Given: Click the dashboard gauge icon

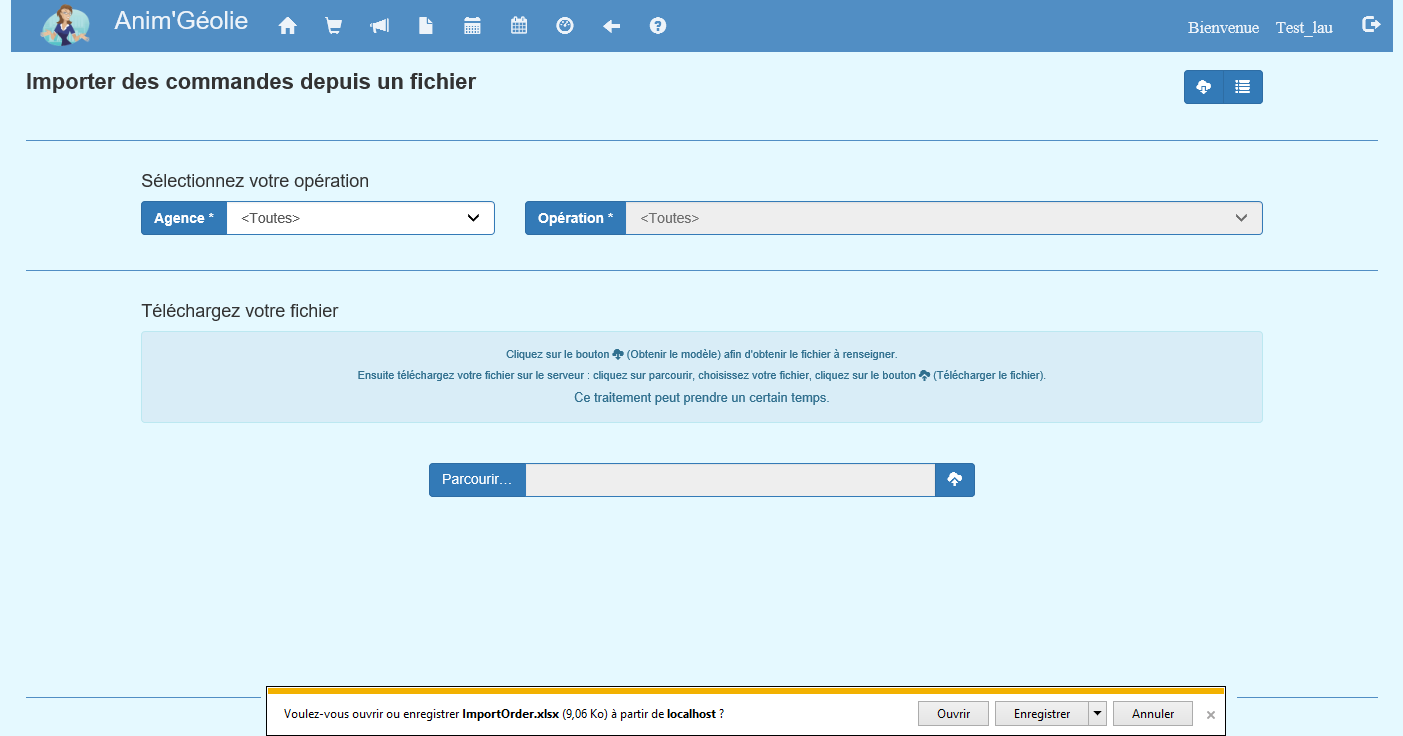Looking at the screenshot, I should 565,27.
